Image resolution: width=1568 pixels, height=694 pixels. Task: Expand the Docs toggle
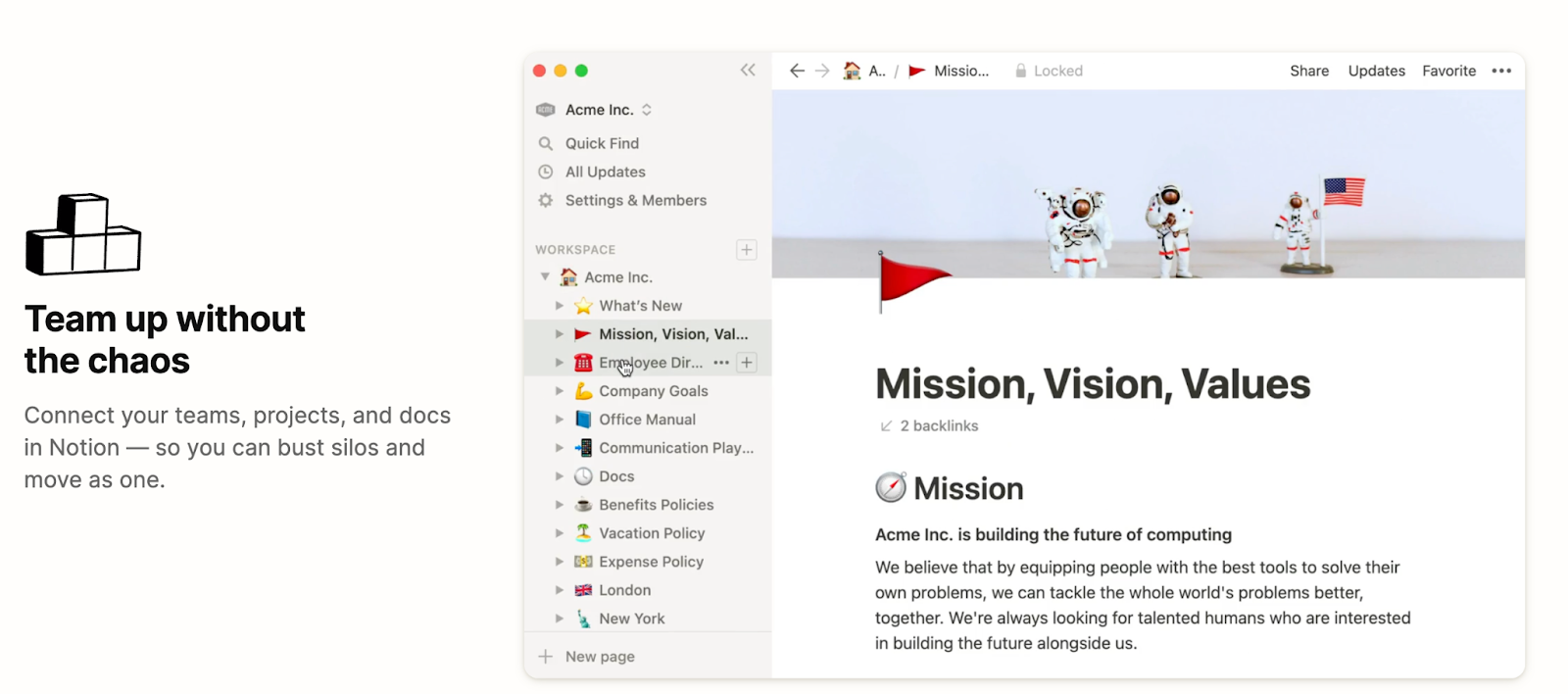coord(560,476)
